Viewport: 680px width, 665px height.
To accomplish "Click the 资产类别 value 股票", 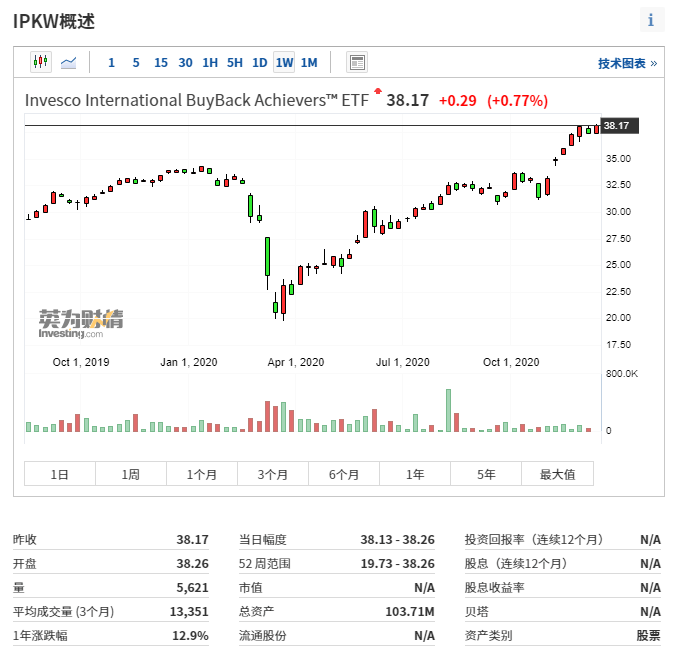I will (648, 636).
